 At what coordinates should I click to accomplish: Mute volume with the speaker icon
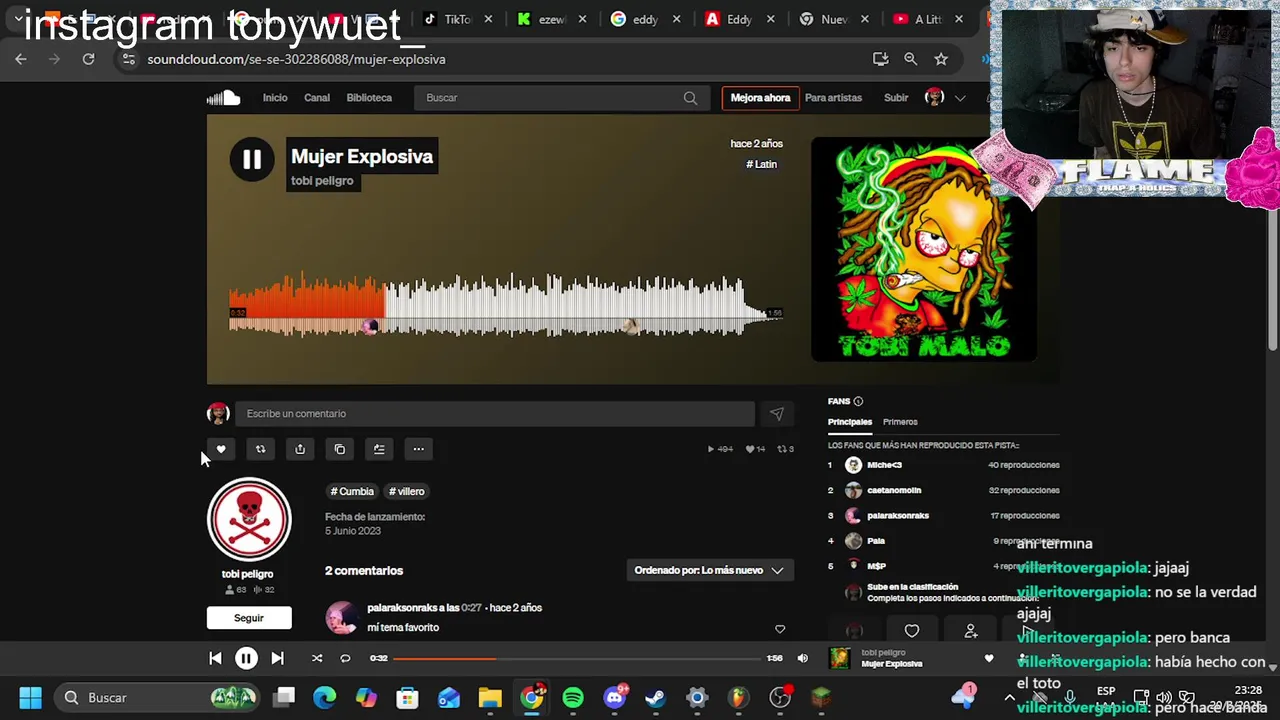pos(802,658)
